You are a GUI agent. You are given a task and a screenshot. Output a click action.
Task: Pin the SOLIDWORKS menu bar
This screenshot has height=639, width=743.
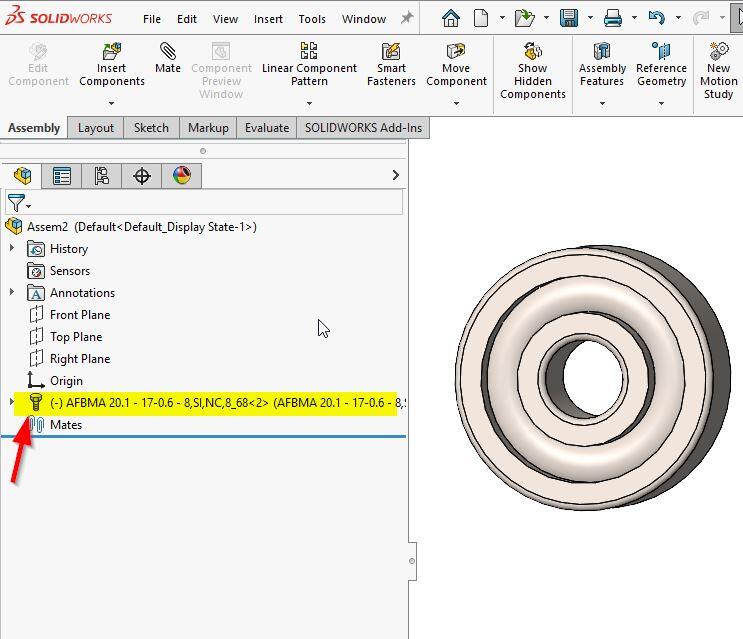tap(407, 18)
